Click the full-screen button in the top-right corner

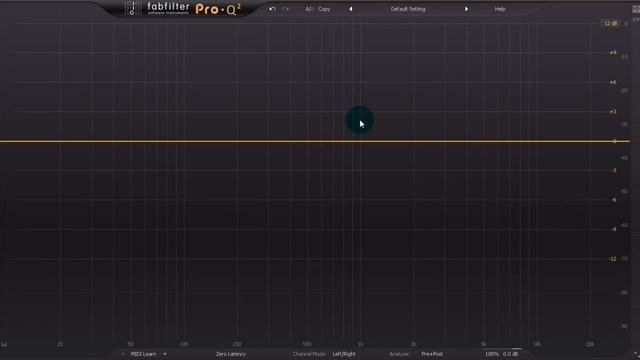pos(636,9)
